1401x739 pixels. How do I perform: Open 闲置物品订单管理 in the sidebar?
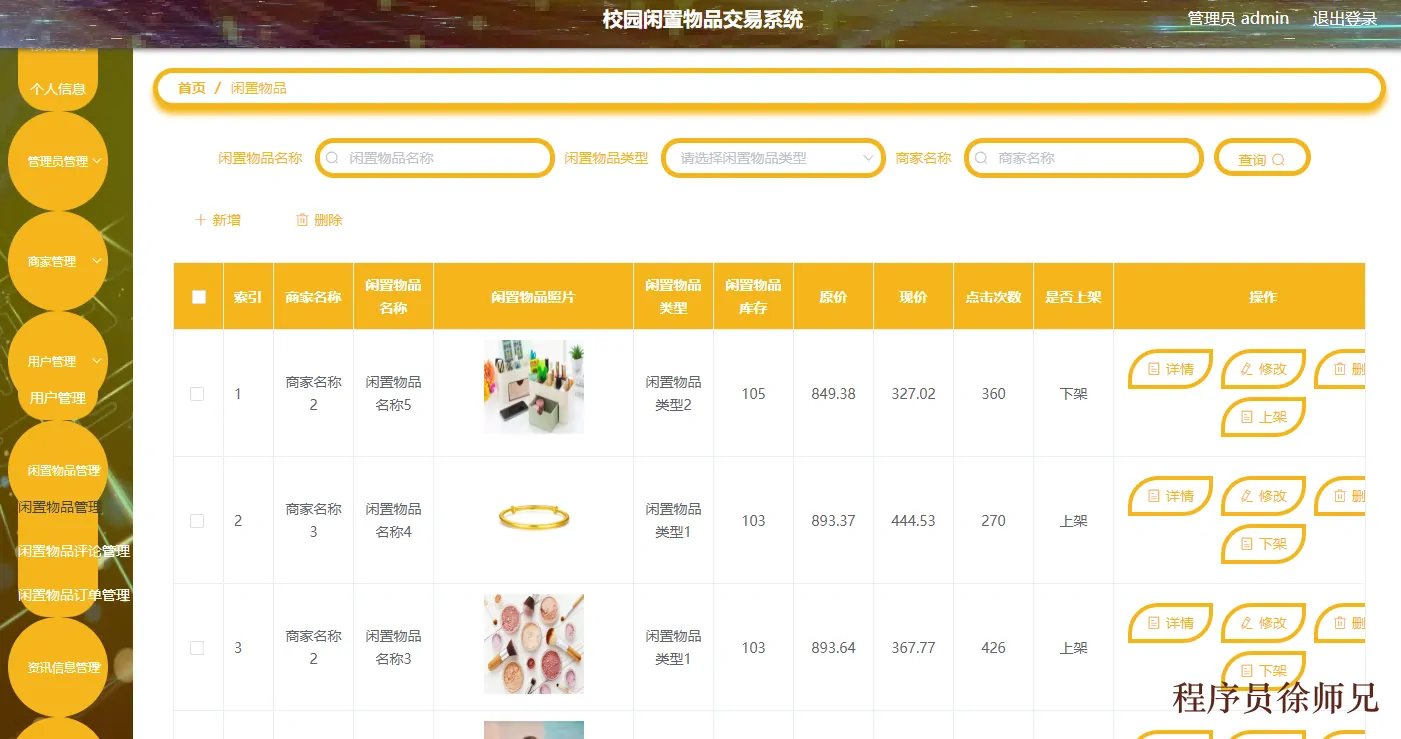tap(74, 595)
